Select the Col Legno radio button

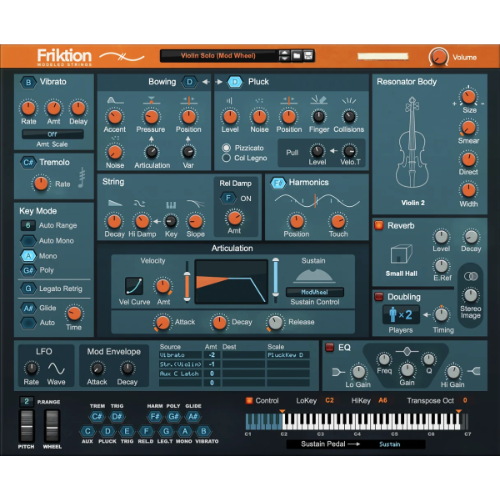(226, 158)
